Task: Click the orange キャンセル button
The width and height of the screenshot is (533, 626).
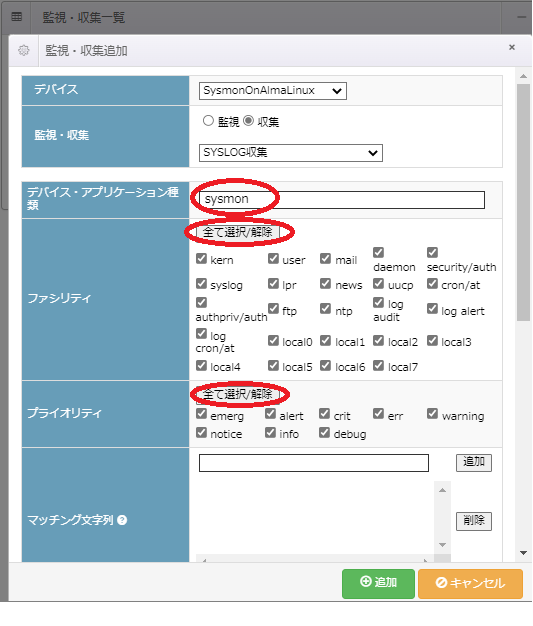Action: (470, 583)
